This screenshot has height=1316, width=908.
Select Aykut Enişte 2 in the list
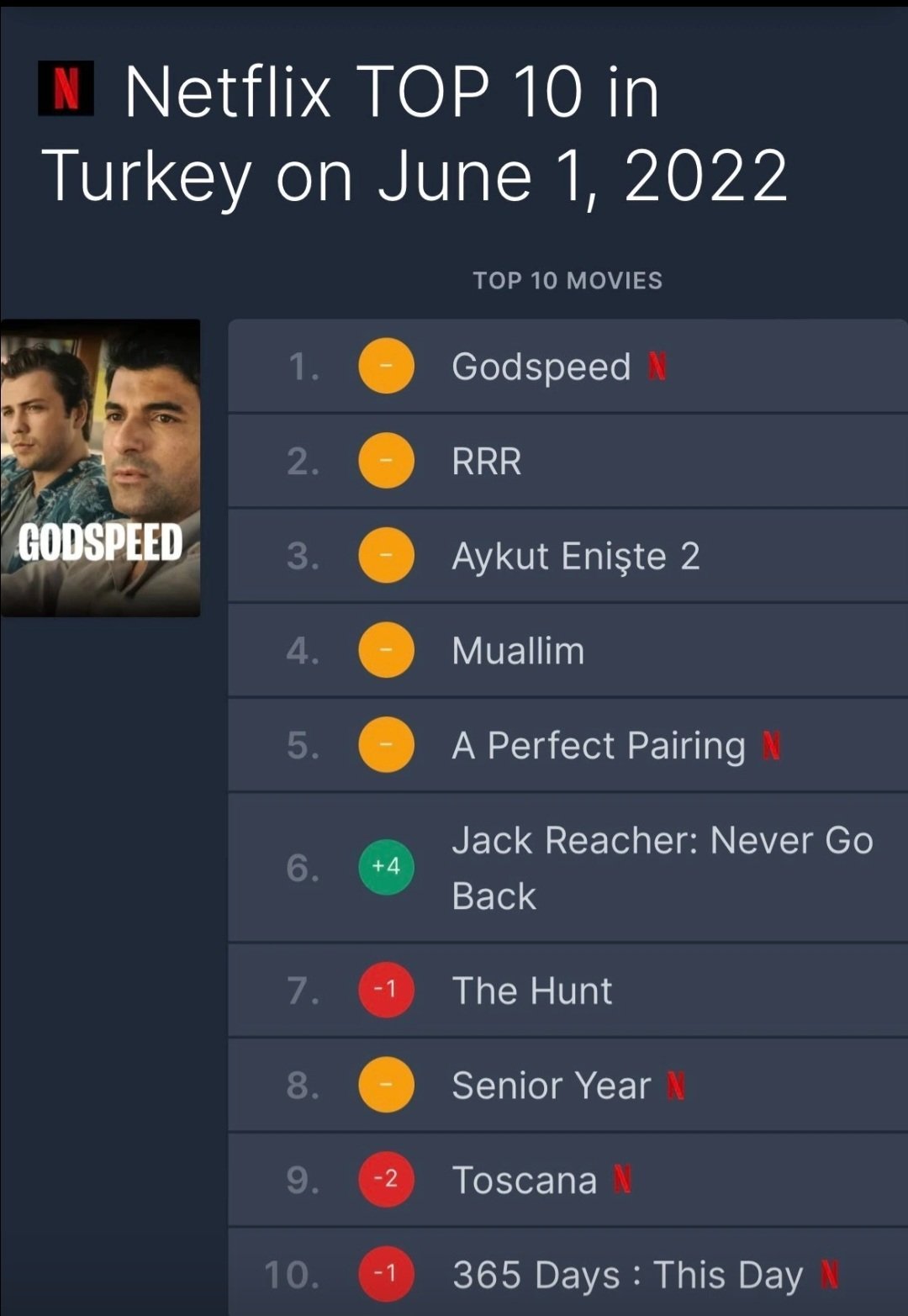(575, 557)
